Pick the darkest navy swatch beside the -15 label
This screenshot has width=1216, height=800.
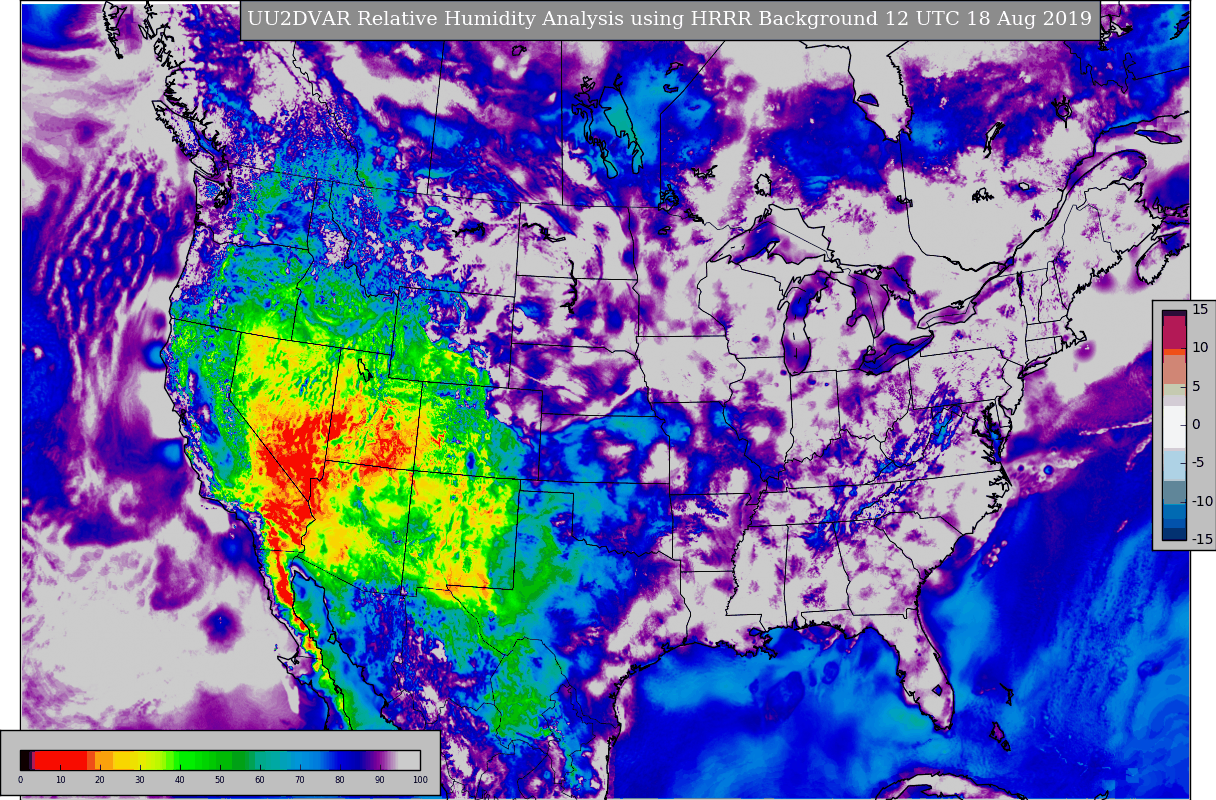coord(1175,534)
